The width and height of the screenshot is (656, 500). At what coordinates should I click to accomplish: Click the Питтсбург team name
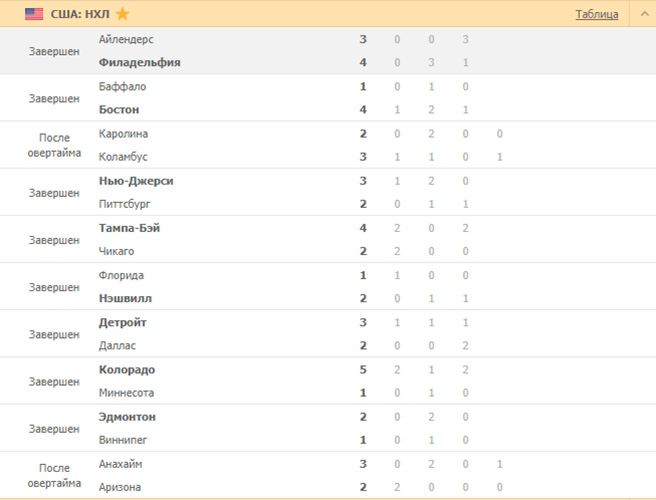click(x=124, y=204)
